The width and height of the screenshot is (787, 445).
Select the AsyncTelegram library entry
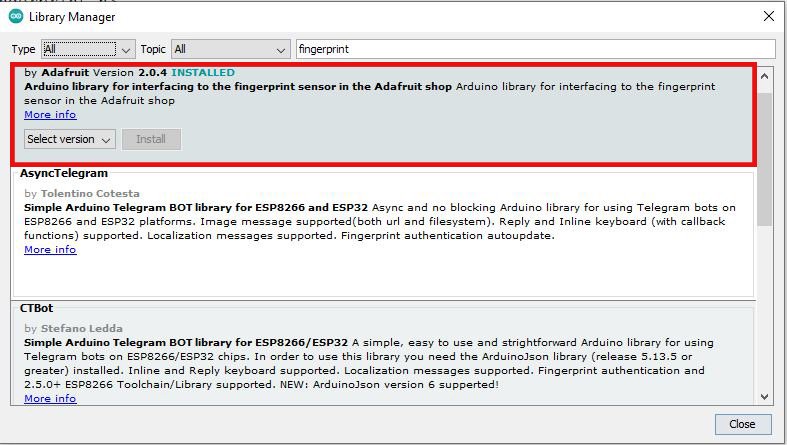click(x=383, y=232)
